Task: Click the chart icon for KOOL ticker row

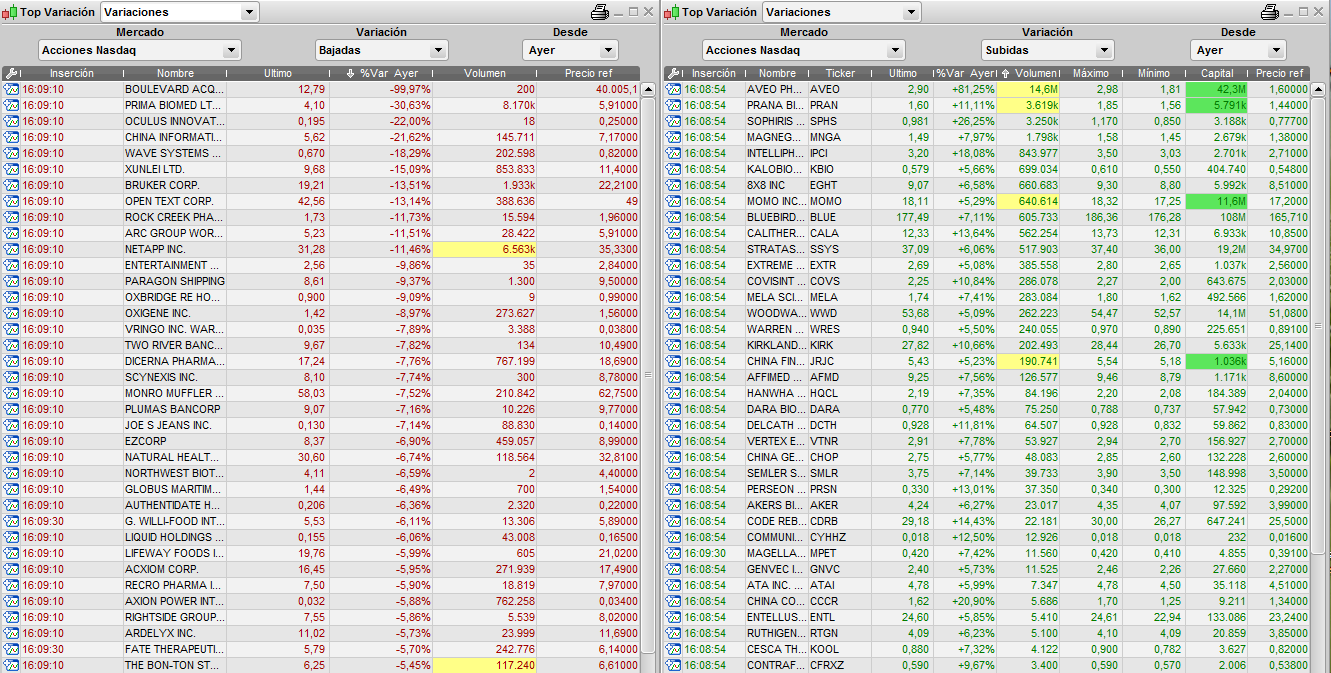Action: pos(673,649)
